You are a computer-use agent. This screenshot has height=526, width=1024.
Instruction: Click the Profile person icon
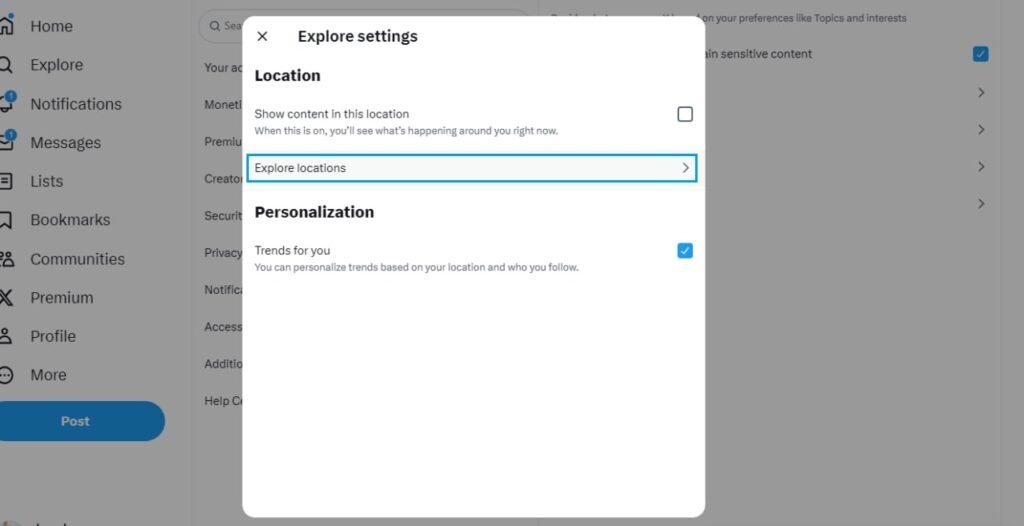[x=6, y=336]
